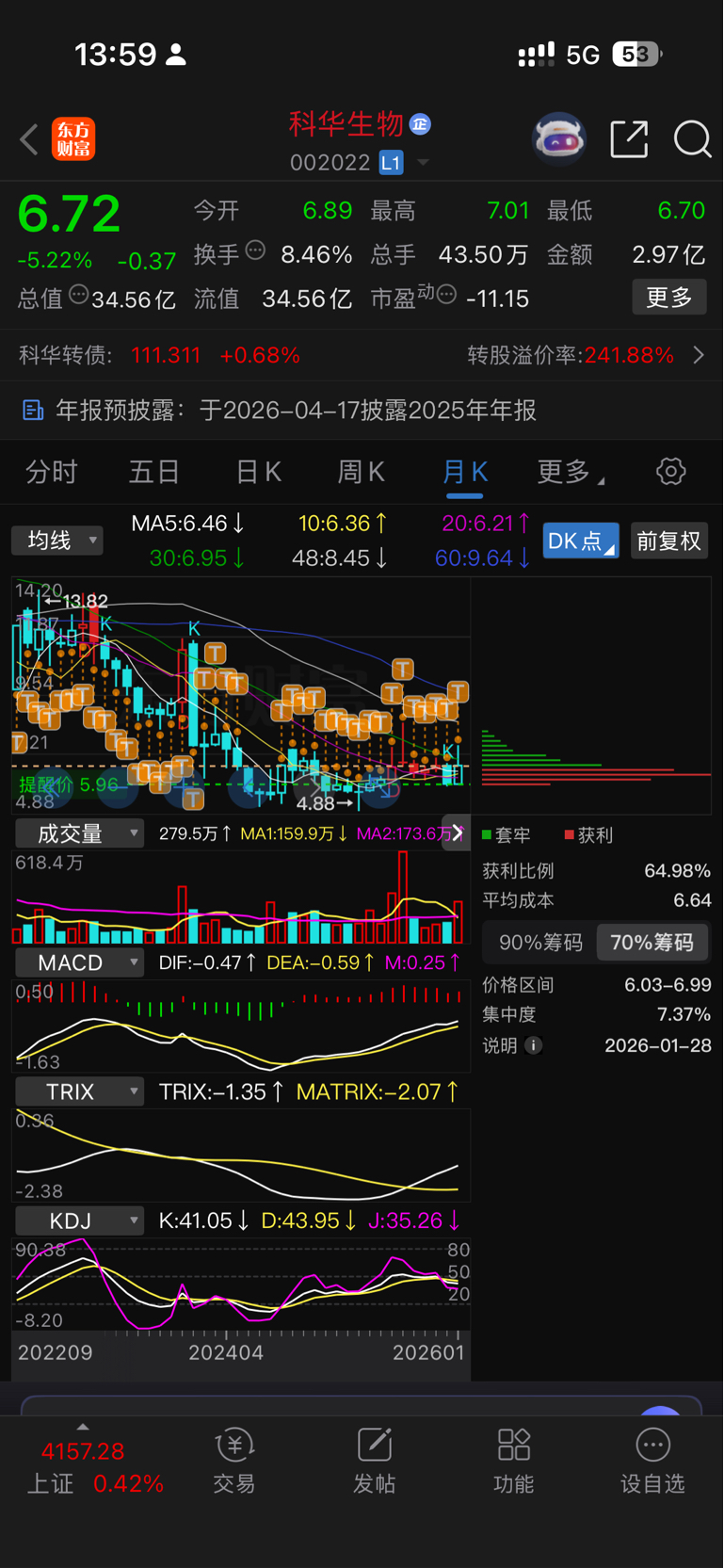The image size is (724, 1568).
Task: Tap the L1 level badge
Action: pyautogui.click(x=391, y=163)
